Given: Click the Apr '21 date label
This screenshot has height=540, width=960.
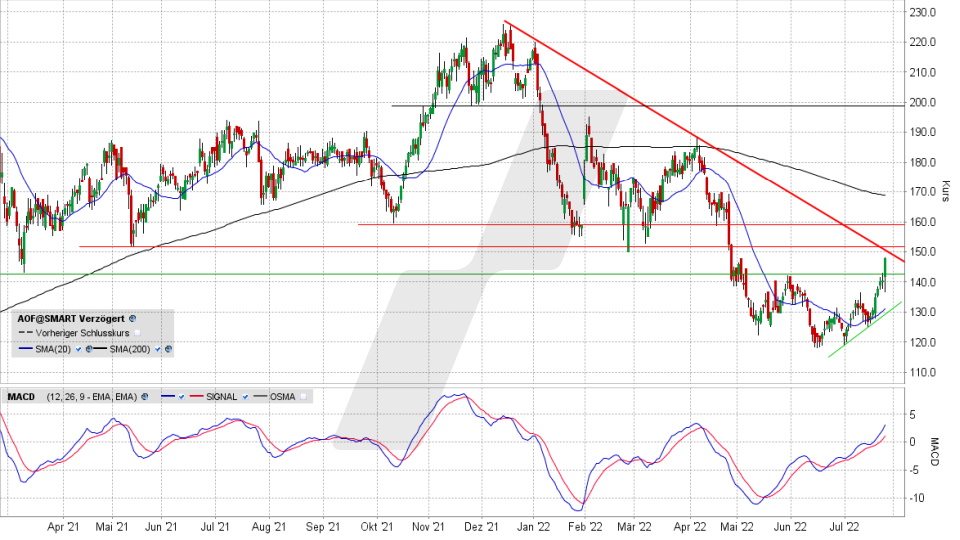Looking at the screenshot, I should point(63,527).
